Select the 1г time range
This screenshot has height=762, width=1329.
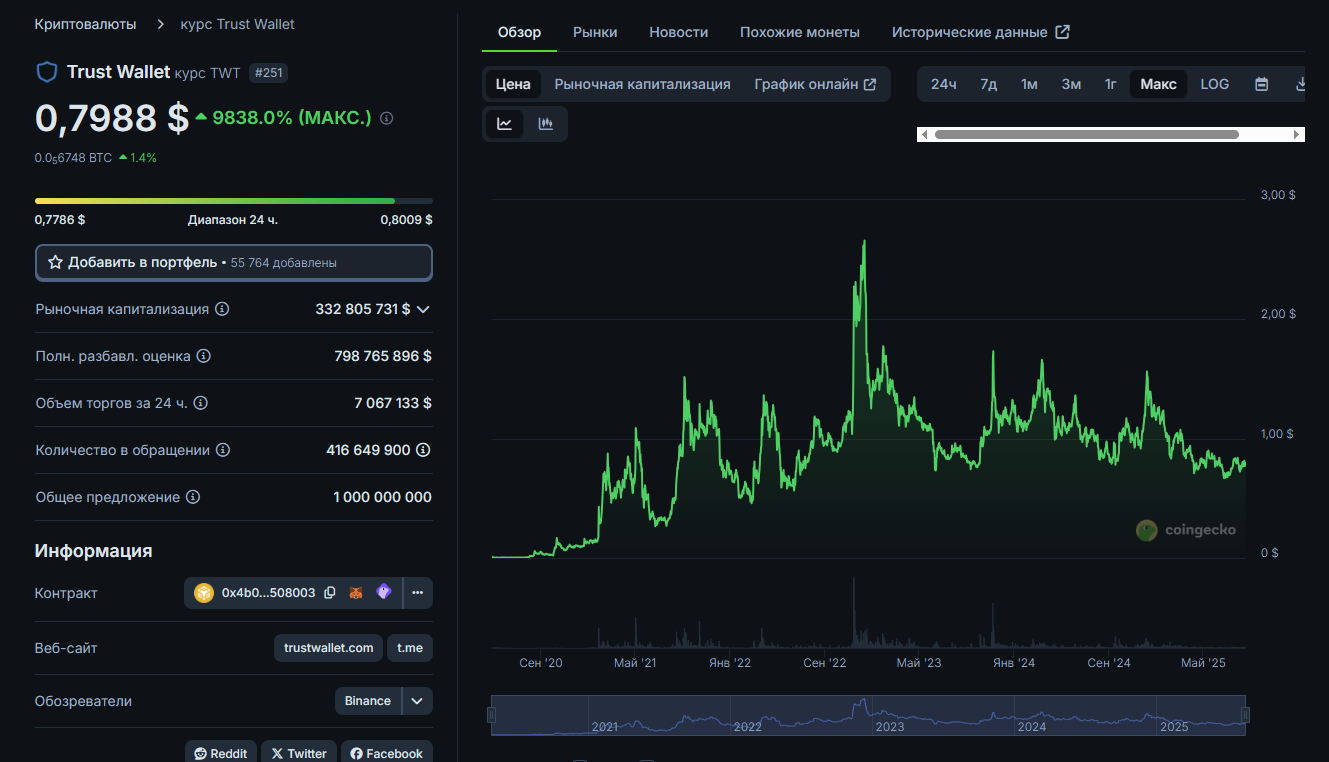point(1111,84)
